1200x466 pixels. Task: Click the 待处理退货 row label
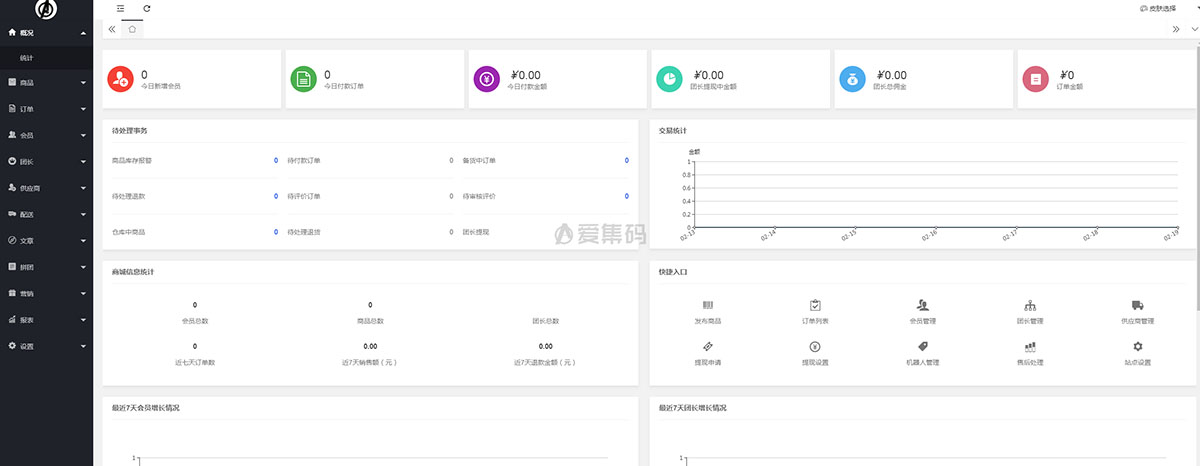pyautogui.click(x=304, y=232)
